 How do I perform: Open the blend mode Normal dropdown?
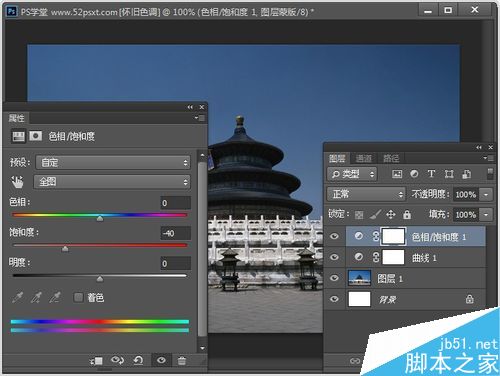[x=366, y=194]
